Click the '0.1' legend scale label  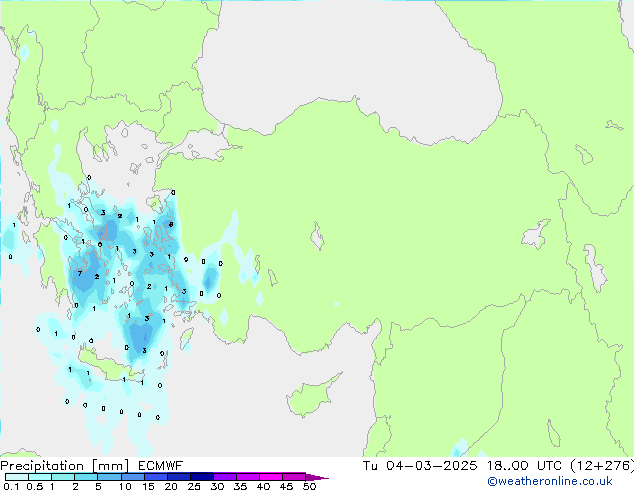click(x=11, y=486)
